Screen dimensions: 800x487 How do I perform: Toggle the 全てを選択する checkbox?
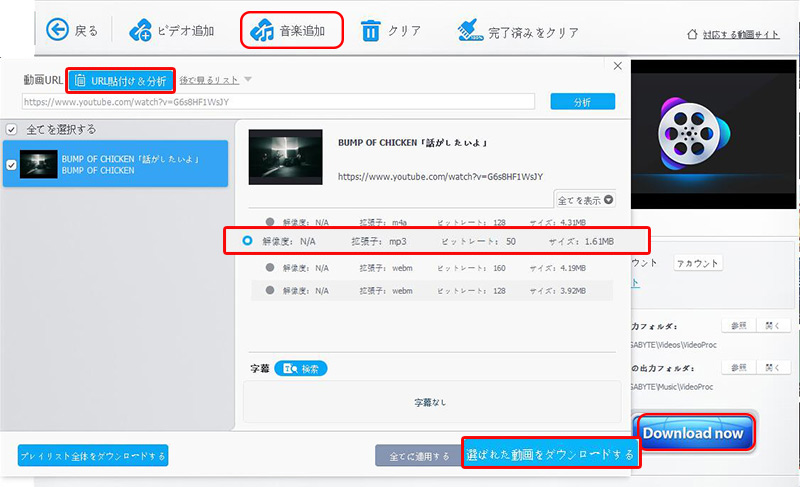point(11,130)
